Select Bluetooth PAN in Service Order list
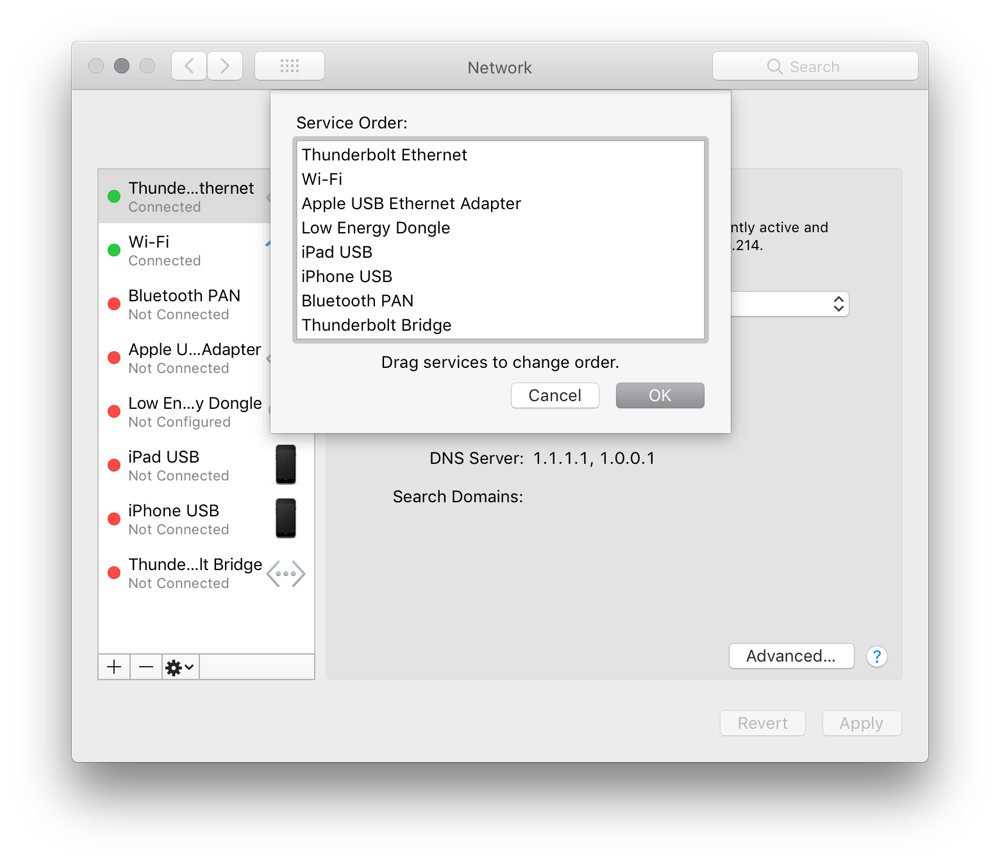 click(501, 300)
